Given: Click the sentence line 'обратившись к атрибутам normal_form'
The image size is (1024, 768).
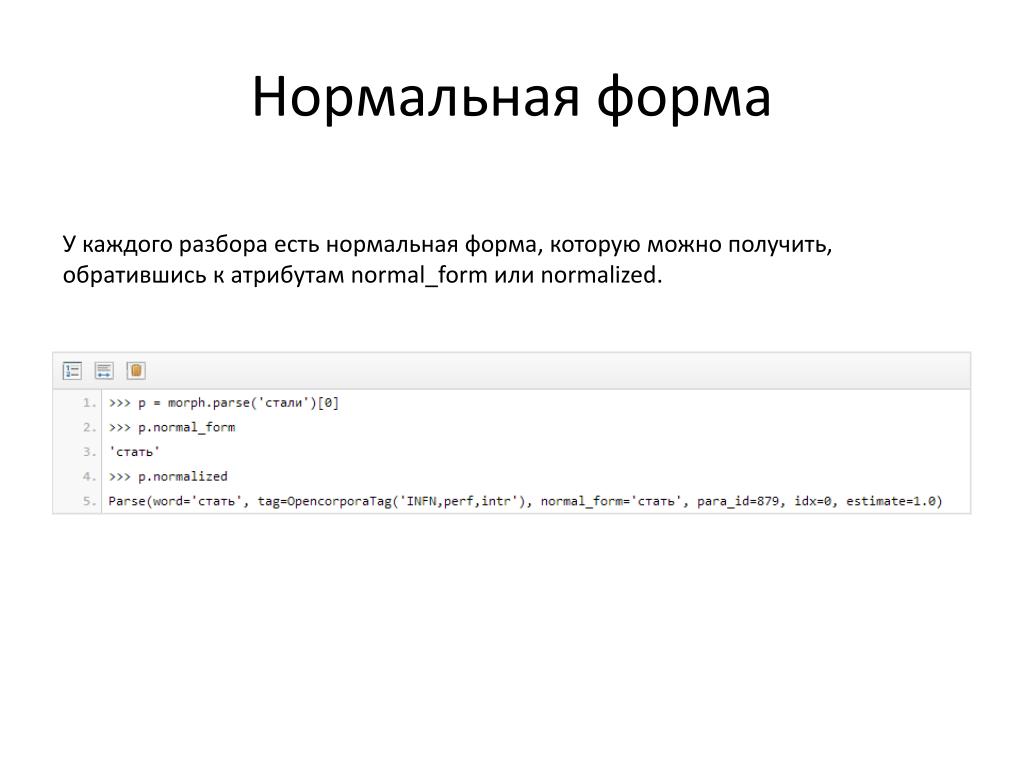Looking at the screenshot, I should (x=362, y=275).
